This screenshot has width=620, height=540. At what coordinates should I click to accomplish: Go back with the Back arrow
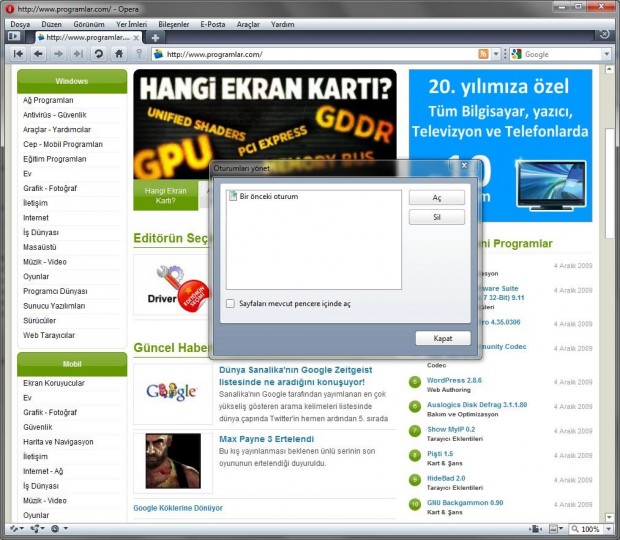tap(38, 54)
